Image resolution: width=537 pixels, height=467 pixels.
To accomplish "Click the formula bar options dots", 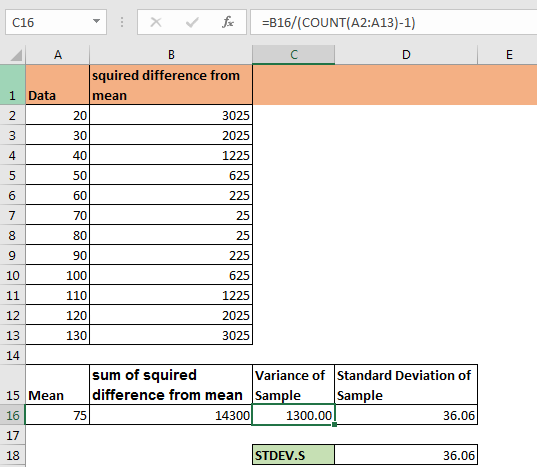I will (x=122, y=23).
